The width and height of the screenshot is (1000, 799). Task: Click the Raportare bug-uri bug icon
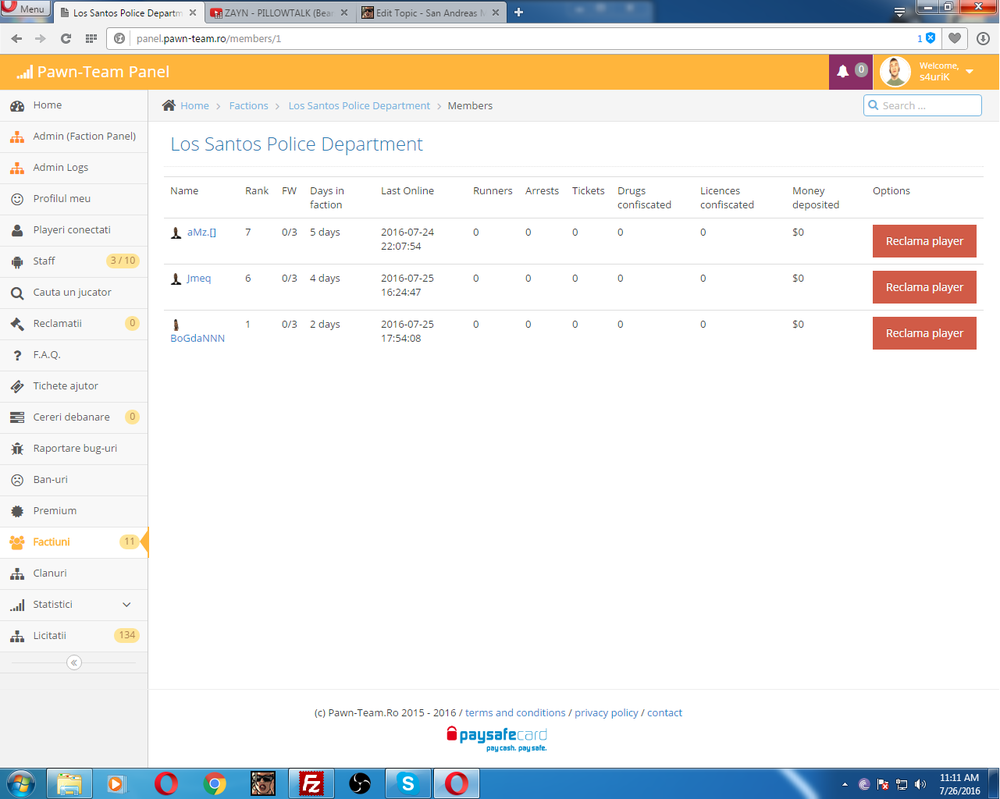pyautogui.click(x=17, y=449)
